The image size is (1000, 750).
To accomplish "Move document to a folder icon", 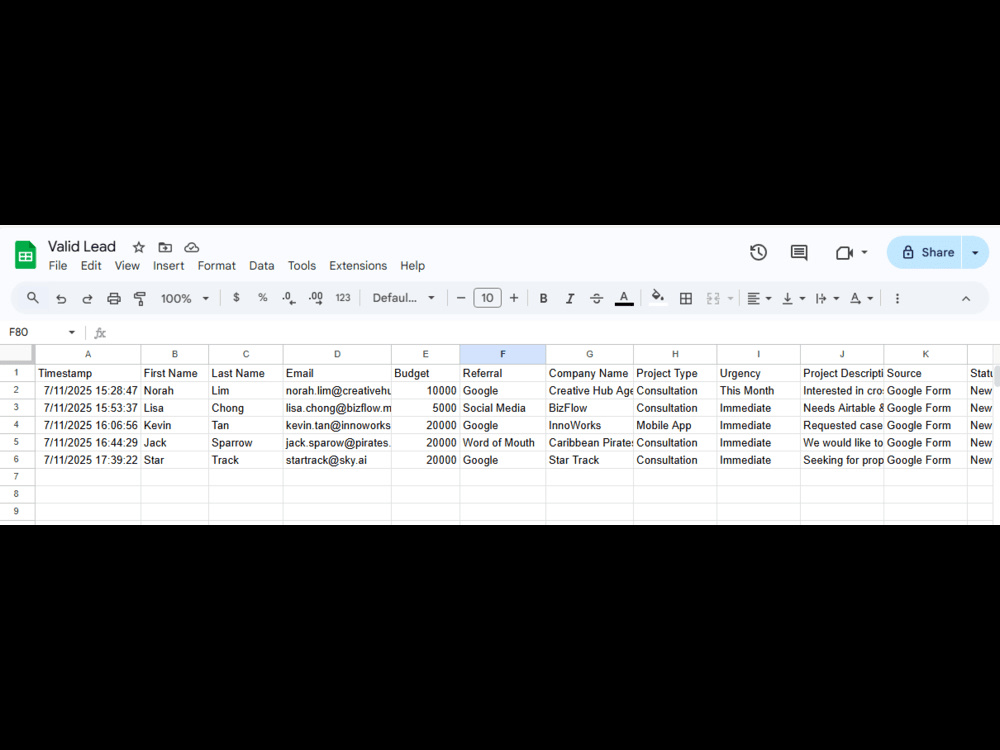I will coord(165,247).
